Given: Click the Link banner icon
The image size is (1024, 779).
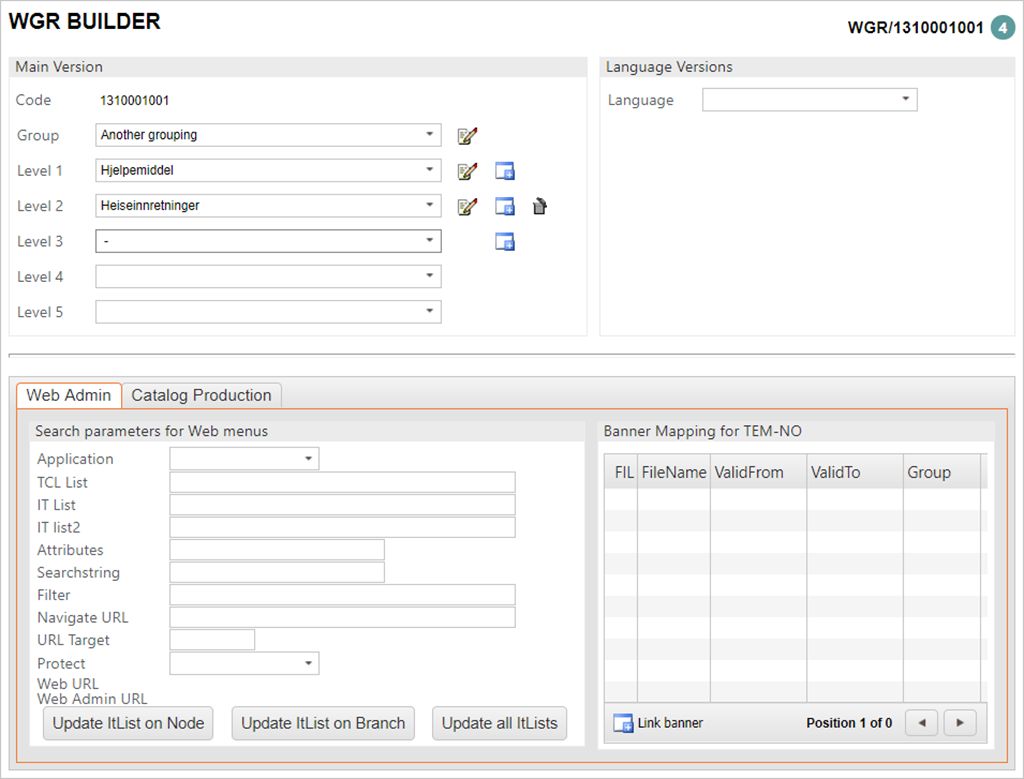Looking at the screenshot, I should click(623, 723).
